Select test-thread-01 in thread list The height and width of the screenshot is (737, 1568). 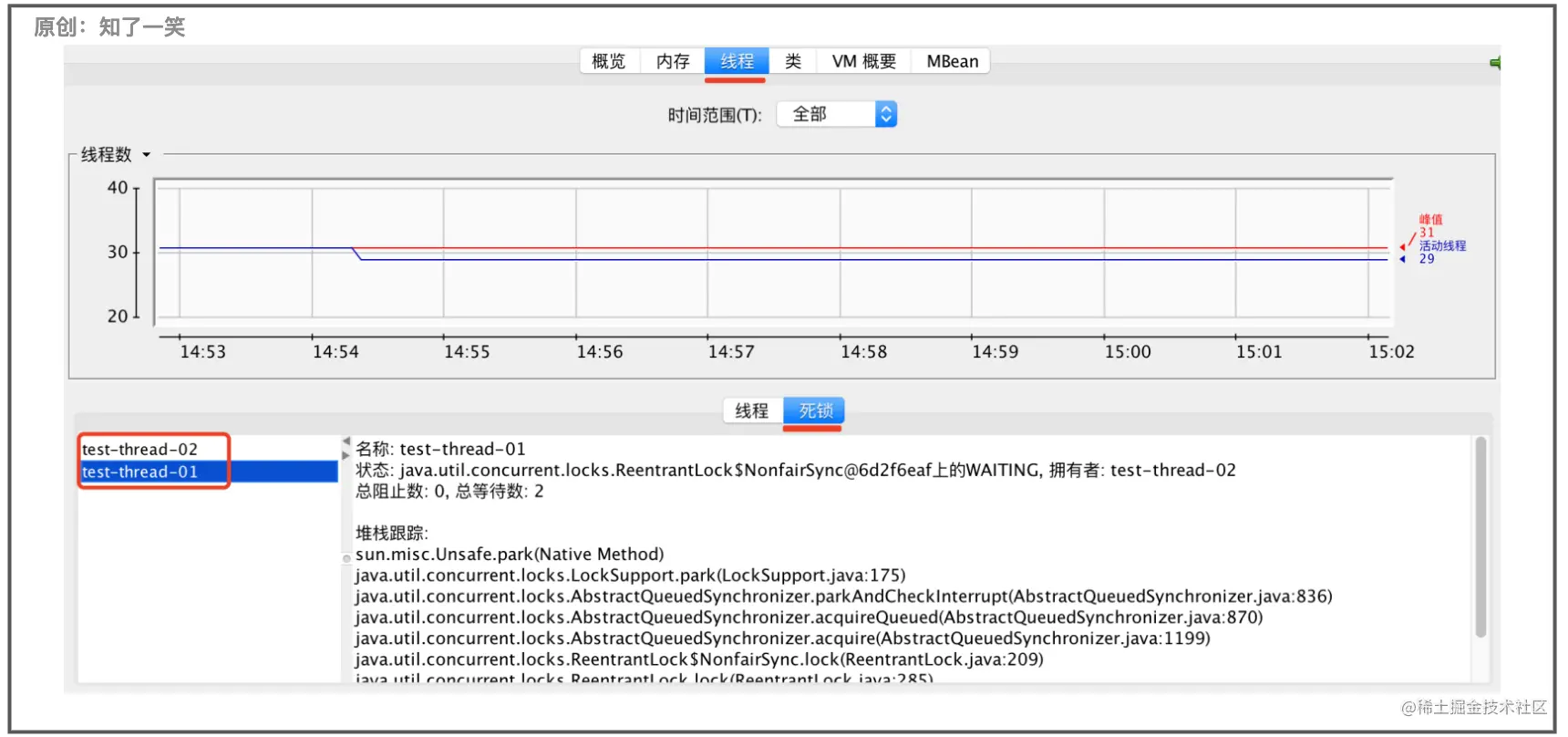tap(208, 472)
